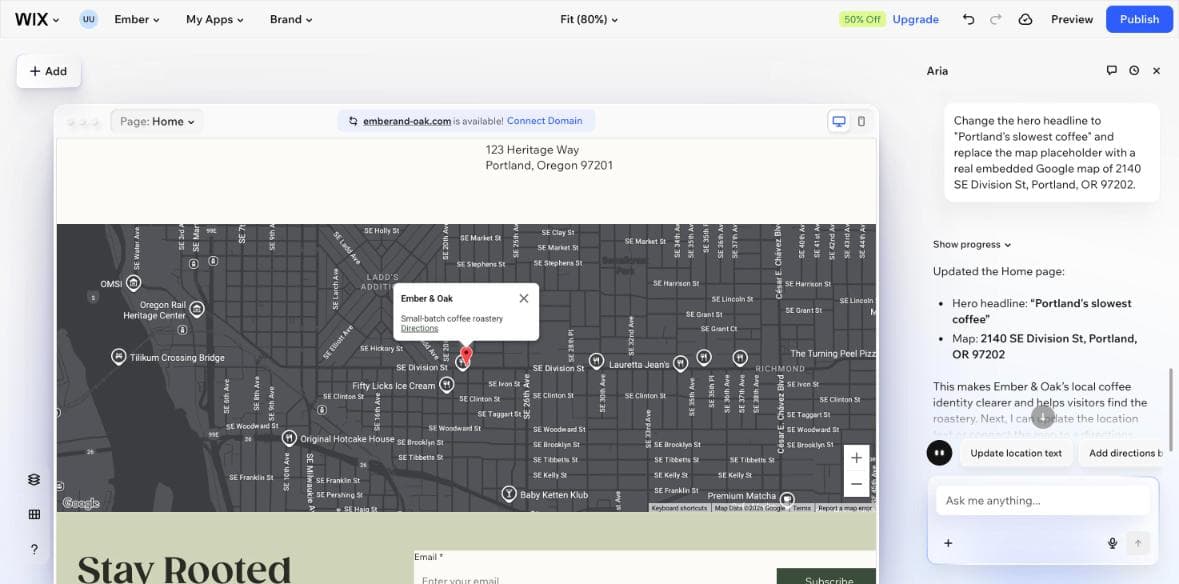Select Baby Ketten Klub marker

point(510,494)
